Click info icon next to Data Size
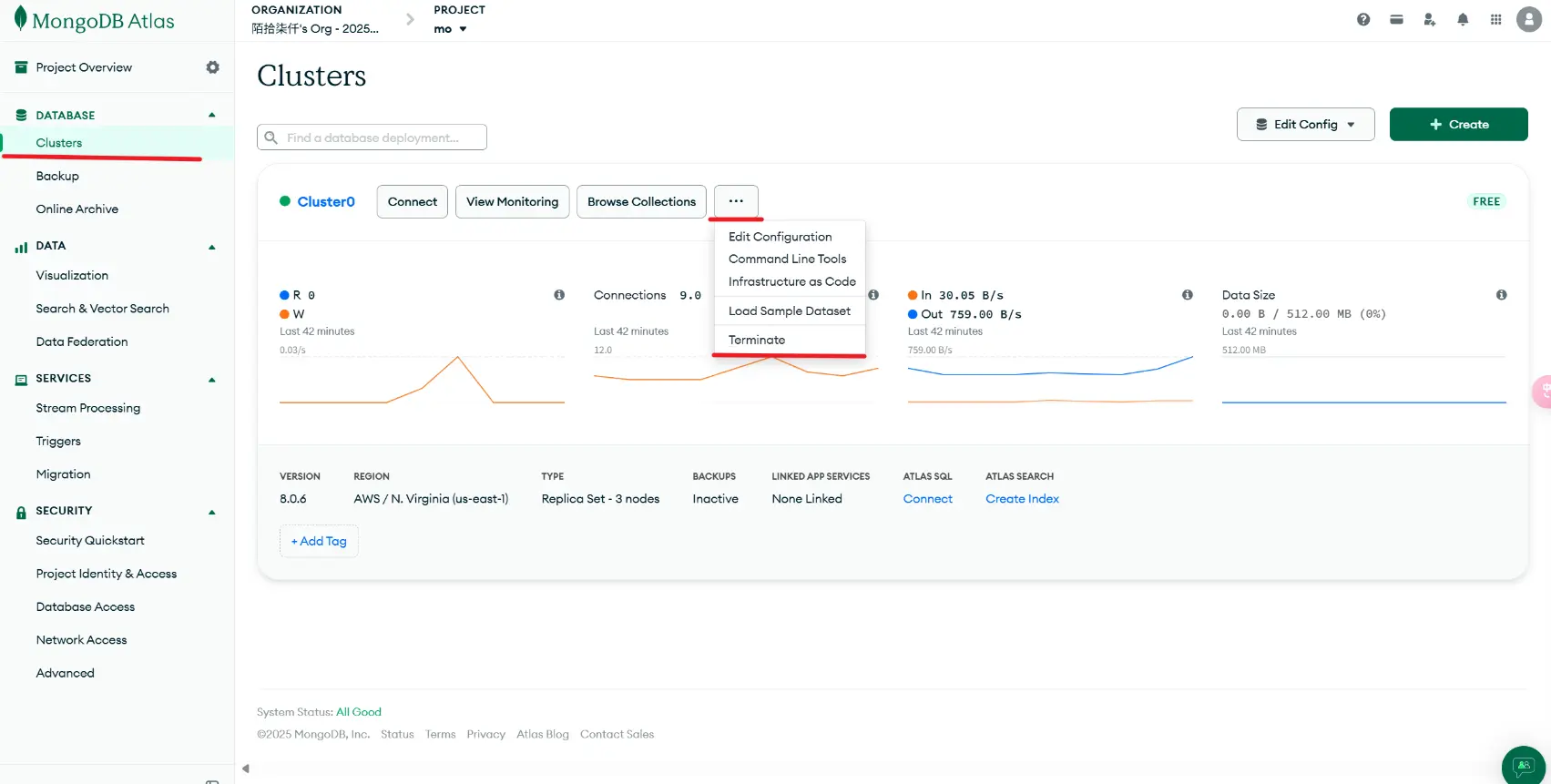The width and height of the screenshot is (1551, 784). pos(1501,295)
